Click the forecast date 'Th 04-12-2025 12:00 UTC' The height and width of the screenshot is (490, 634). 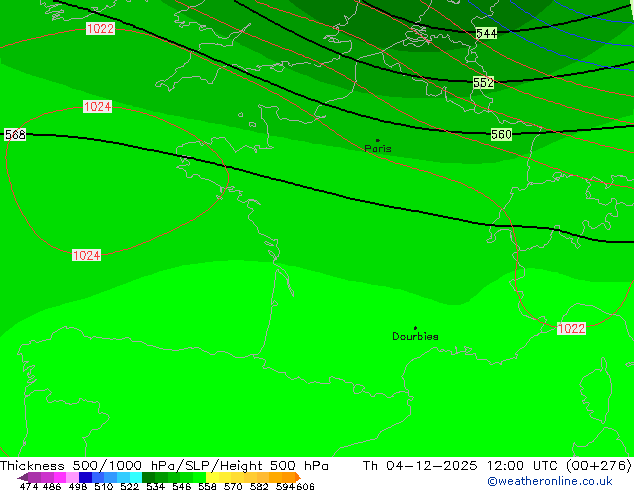(x=461, y=466)
